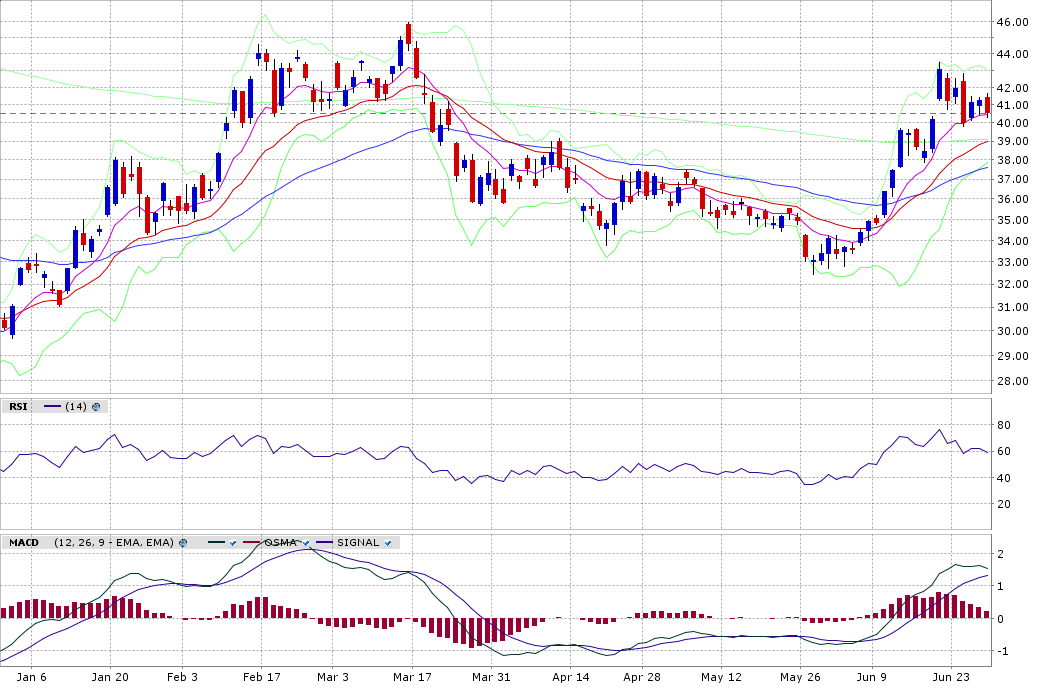Uncheck the OSMA histogram checkbox
Viewport: 1037px width, 691px height.
tap(306, 543)
